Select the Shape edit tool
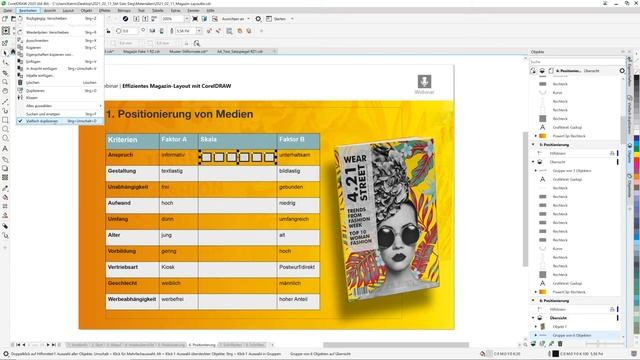 (5, 63)
